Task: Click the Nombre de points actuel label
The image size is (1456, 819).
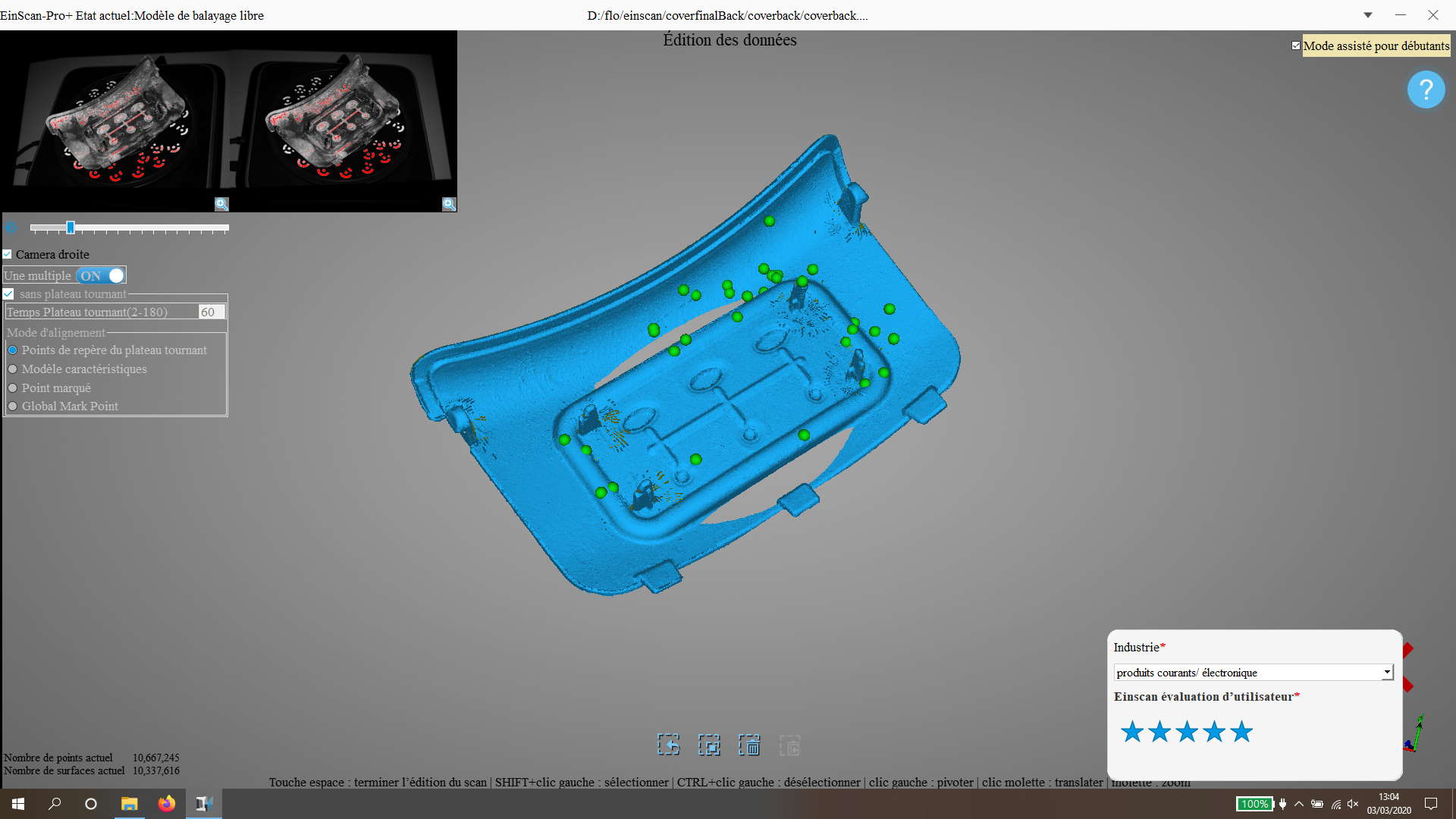Action: click(x=58, y=758)
